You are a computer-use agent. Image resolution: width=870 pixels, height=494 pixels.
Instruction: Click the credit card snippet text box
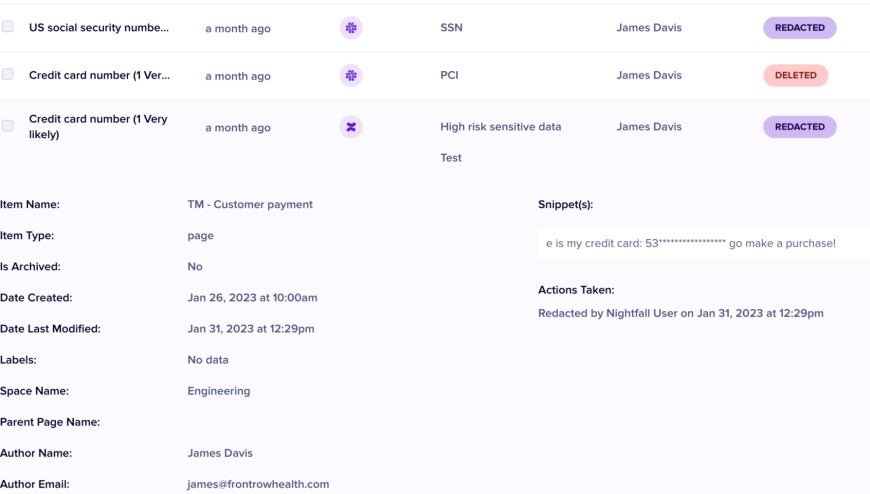700,243
